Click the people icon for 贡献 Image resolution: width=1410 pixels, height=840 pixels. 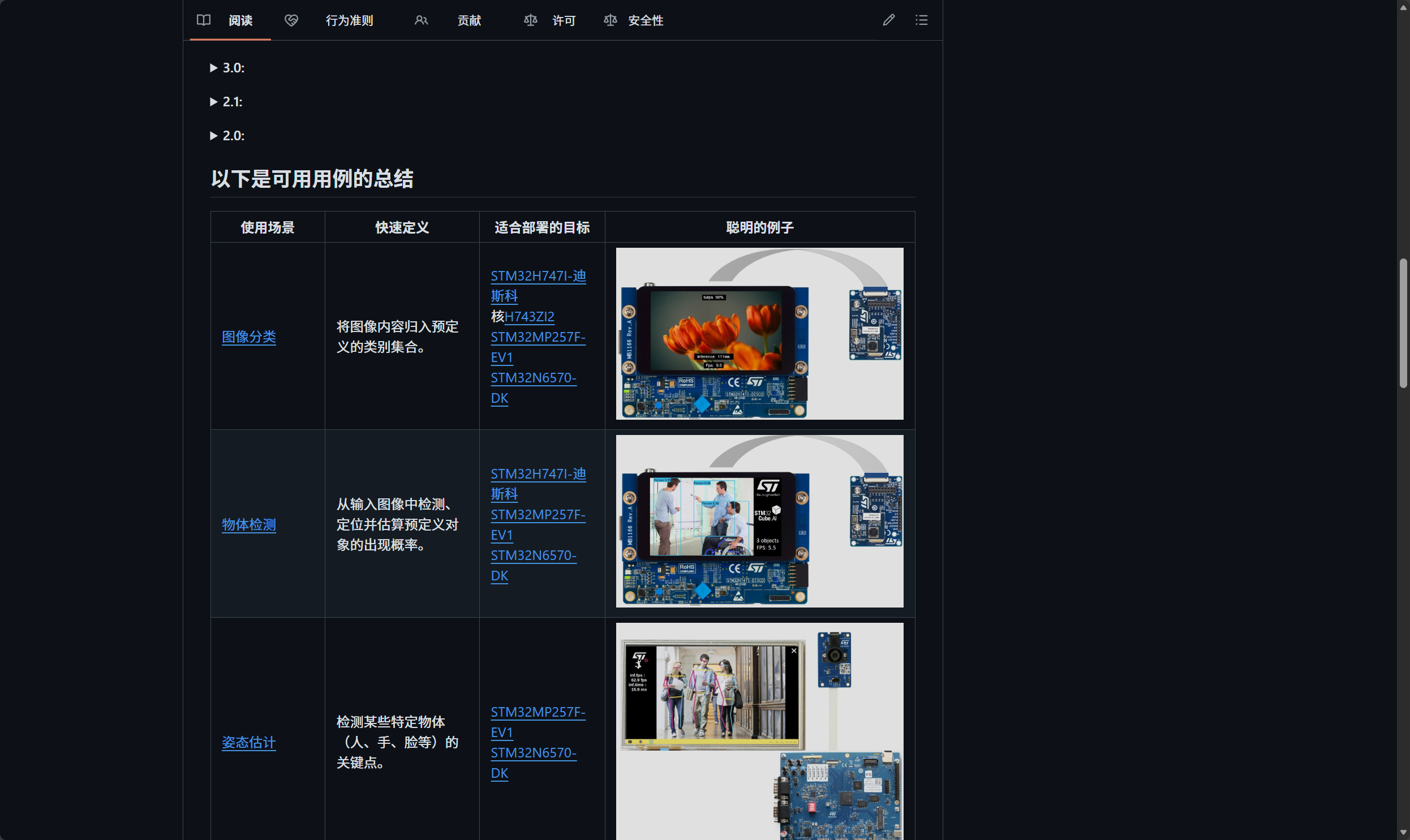(420, 20)
